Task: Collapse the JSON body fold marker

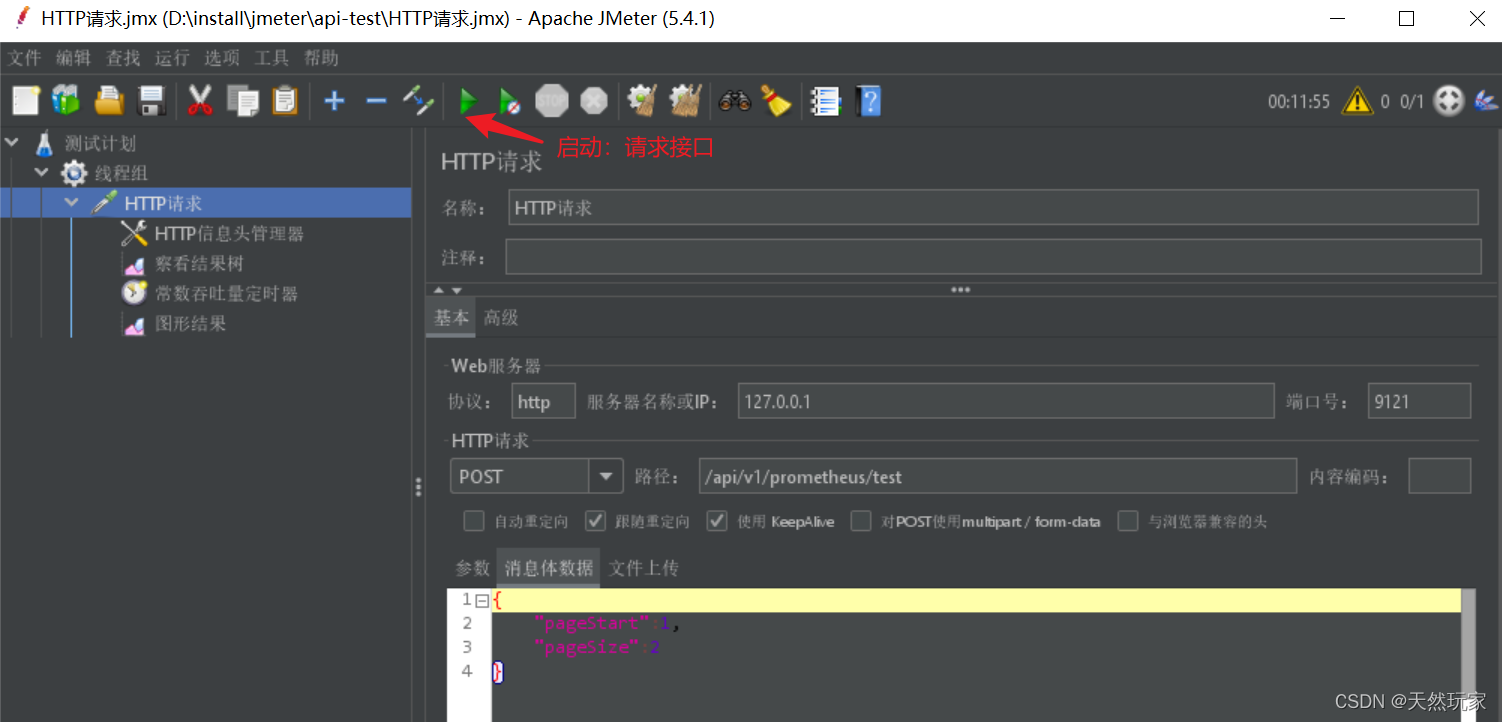Action: point(482,600)
